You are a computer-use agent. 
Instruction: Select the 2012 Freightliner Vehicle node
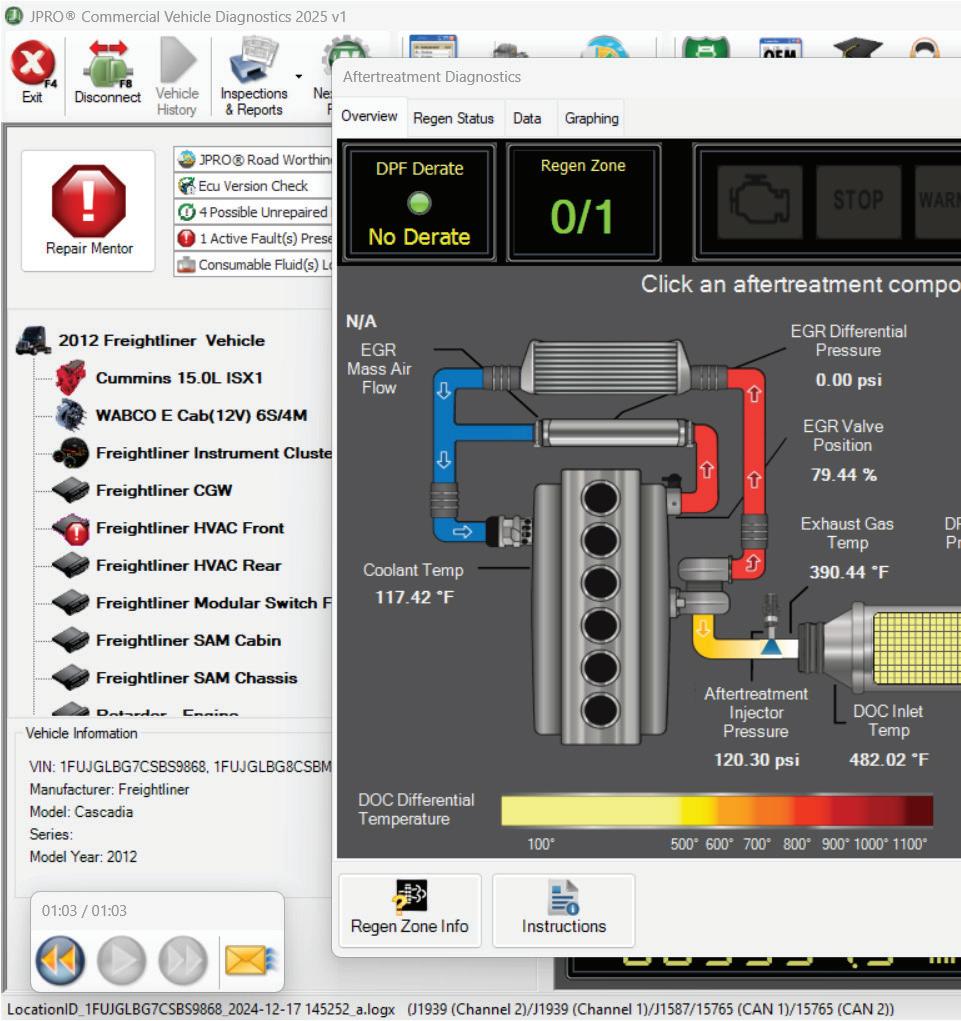pos(161,341)
